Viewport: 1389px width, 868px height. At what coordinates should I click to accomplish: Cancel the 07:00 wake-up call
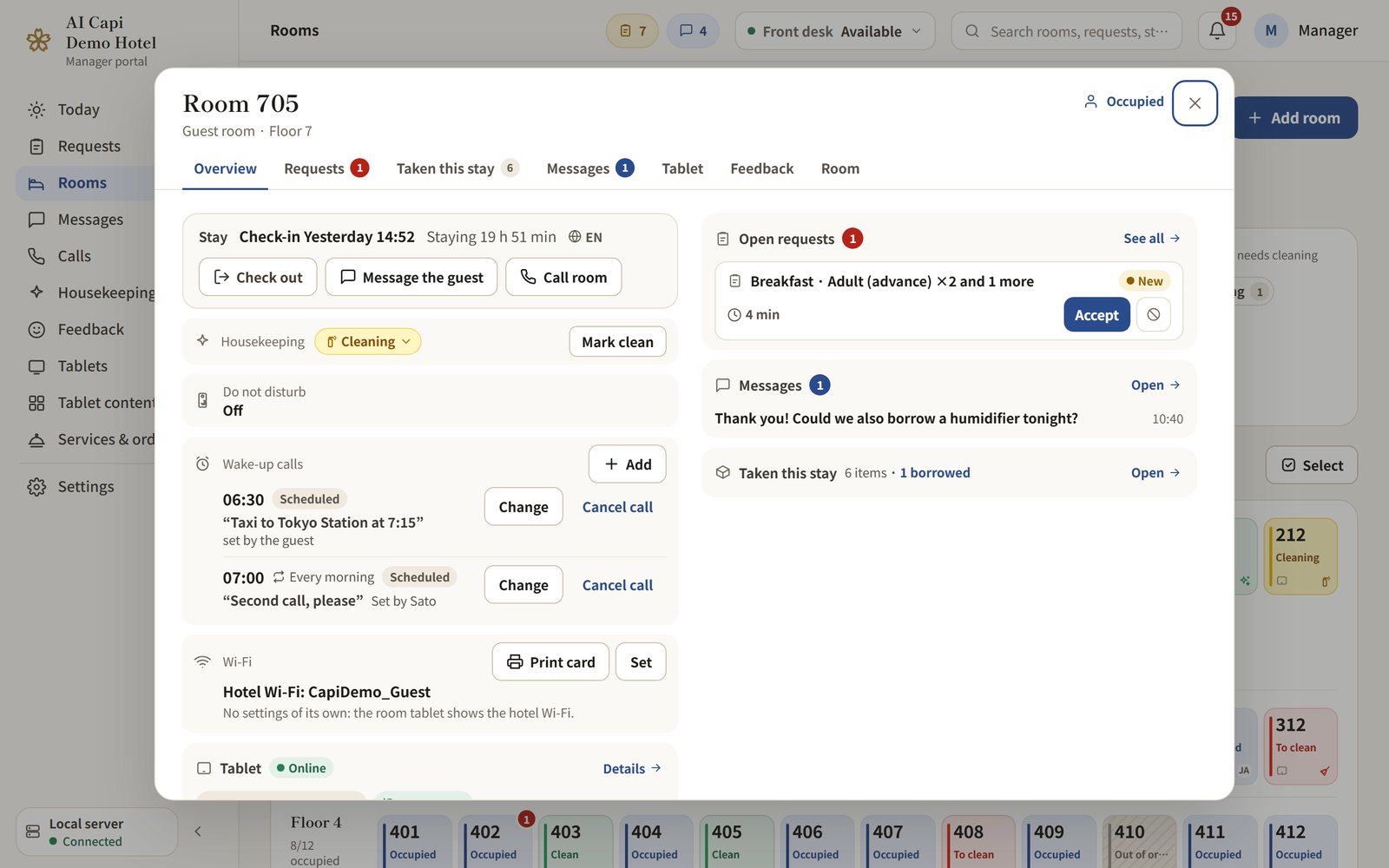[617, 585]
